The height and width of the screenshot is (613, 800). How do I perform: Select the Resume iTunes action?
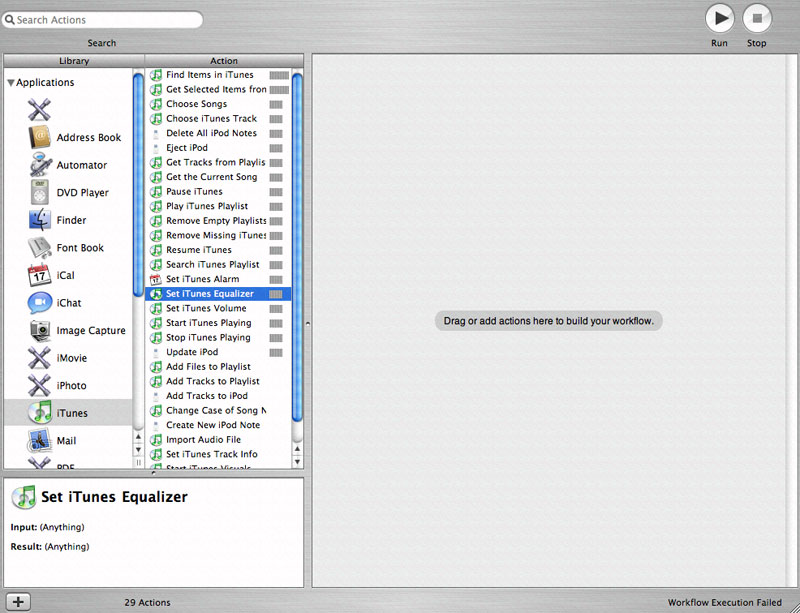[218, 250]
